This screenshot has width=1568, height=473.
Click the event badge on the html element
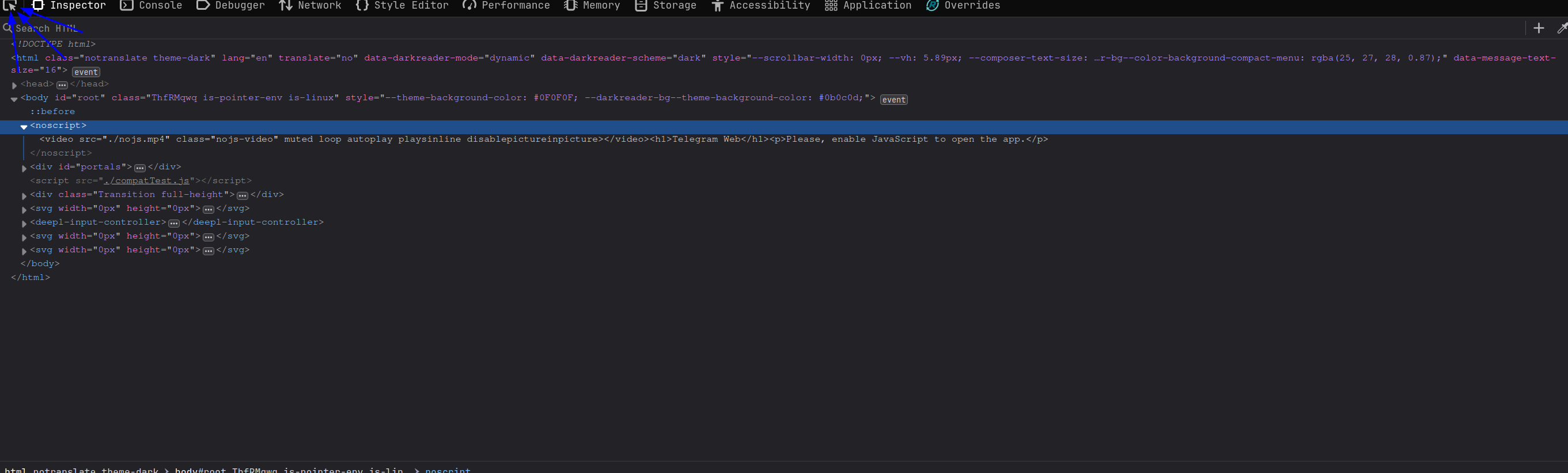click(x=86, y=72)
